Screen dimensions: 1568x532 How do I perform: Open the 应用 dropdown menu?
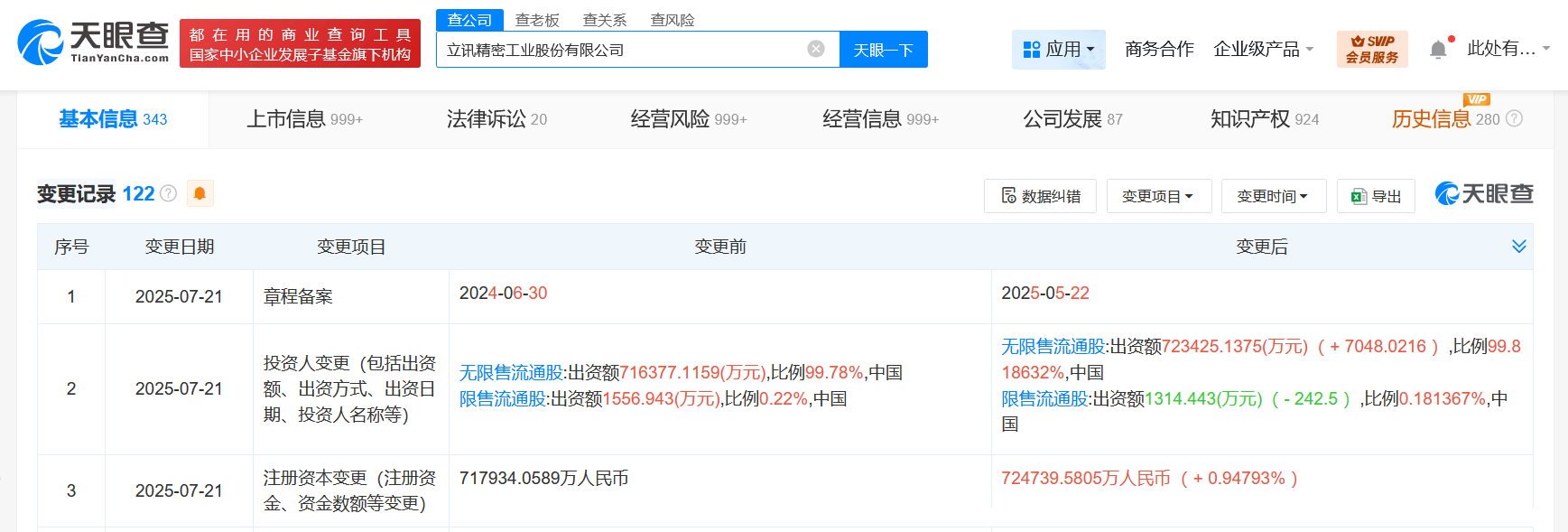[x=1058, y=49]
